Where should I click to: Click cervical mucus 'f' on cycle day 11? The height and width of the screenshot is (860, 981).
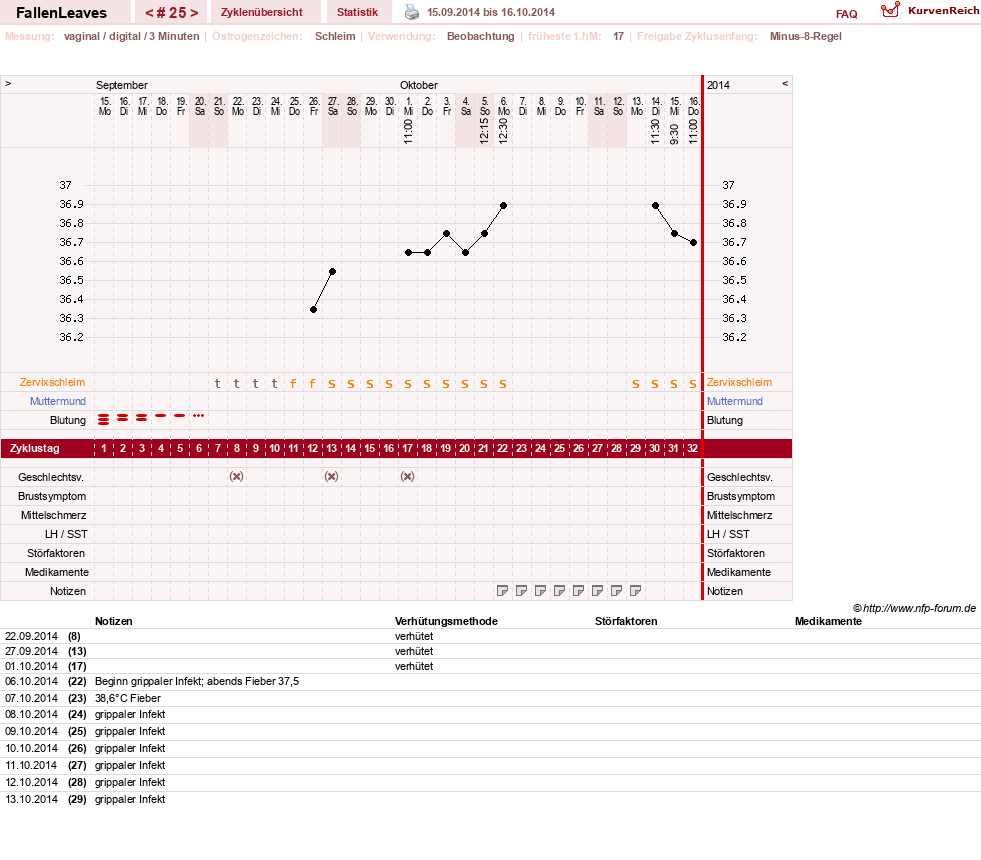[x=293, y=383]
